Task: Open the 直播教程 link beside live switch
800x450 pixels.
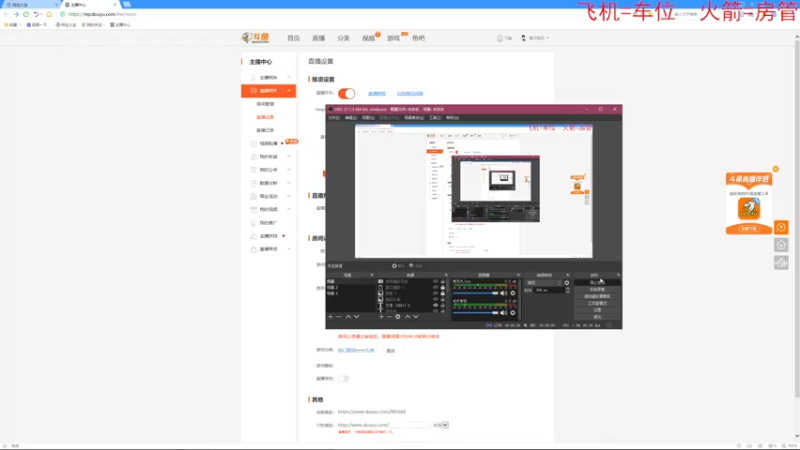Action: point(377,94)
